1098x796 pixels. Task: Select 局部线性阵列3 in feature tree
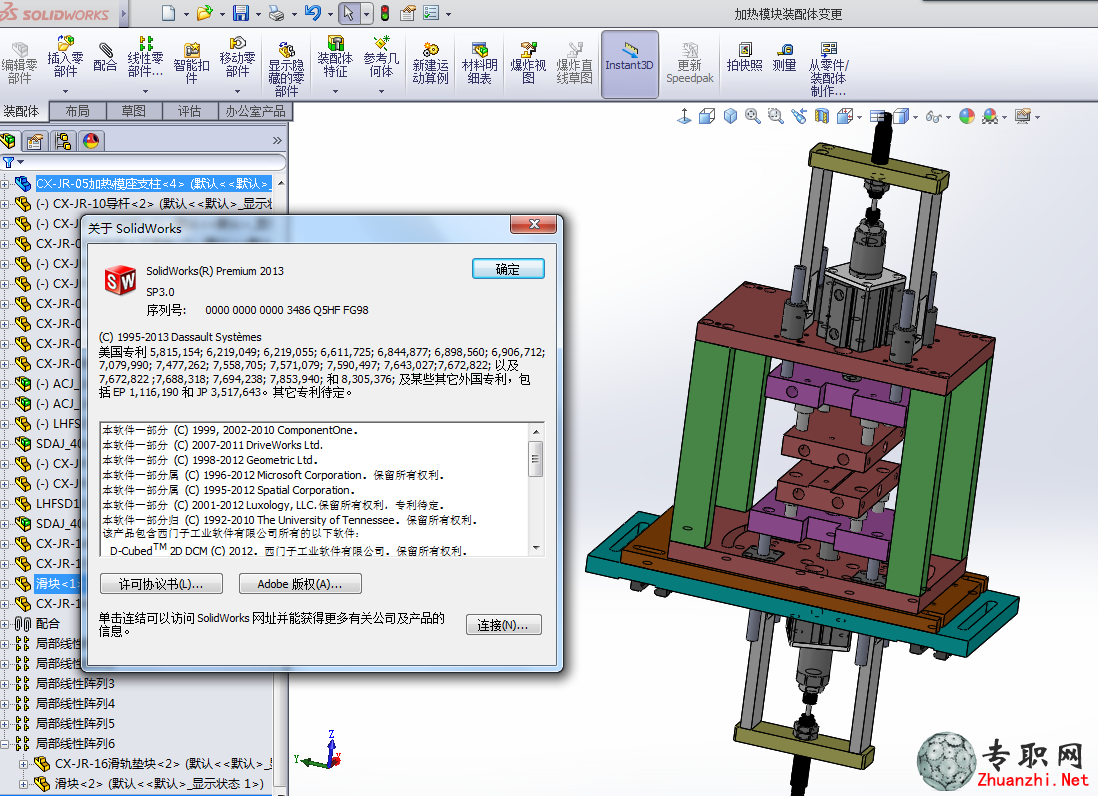point(75,683)
